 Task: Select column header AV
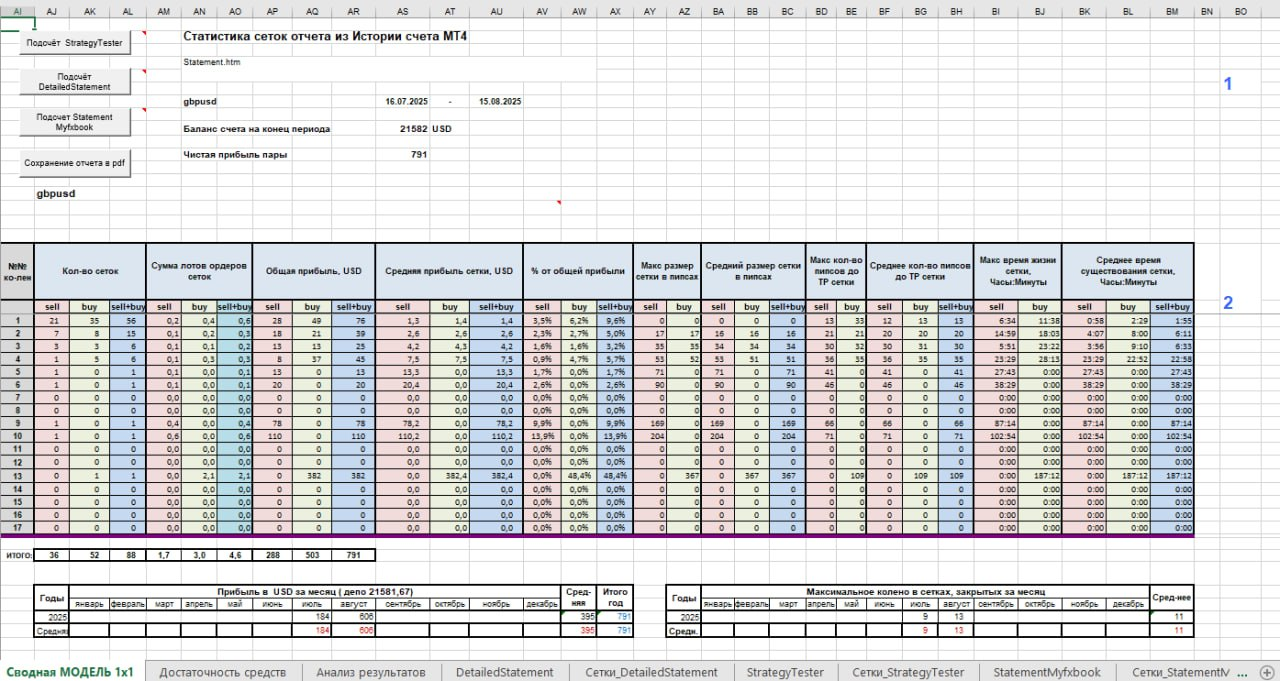point(542,10)
